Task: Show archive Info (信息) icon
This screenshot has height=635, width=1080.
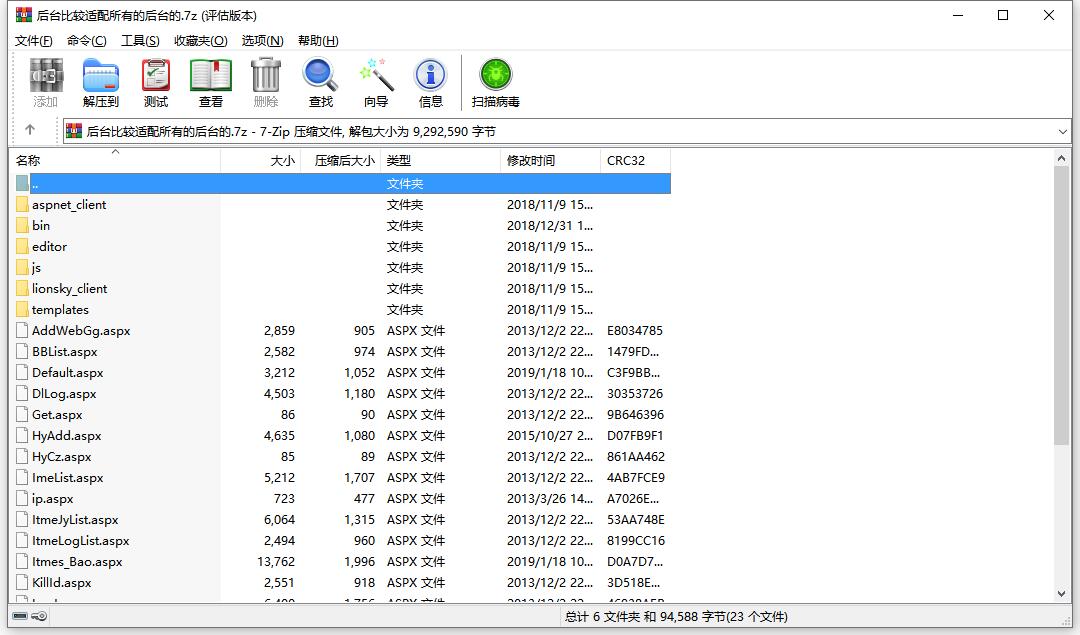Action: click(x=430, y=82)
